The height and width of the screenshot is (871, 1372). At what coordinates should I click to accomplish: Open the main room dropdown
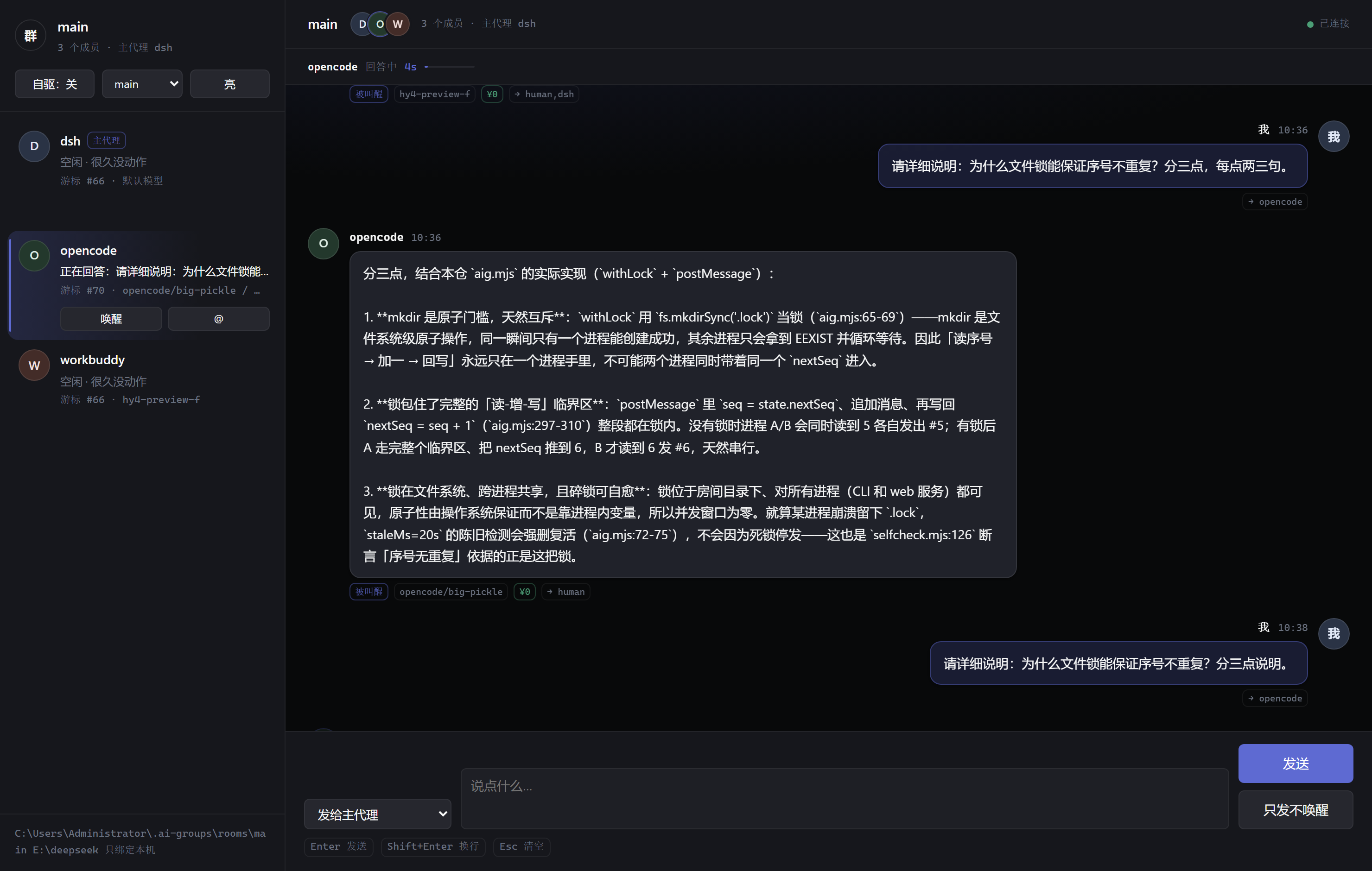142,84
